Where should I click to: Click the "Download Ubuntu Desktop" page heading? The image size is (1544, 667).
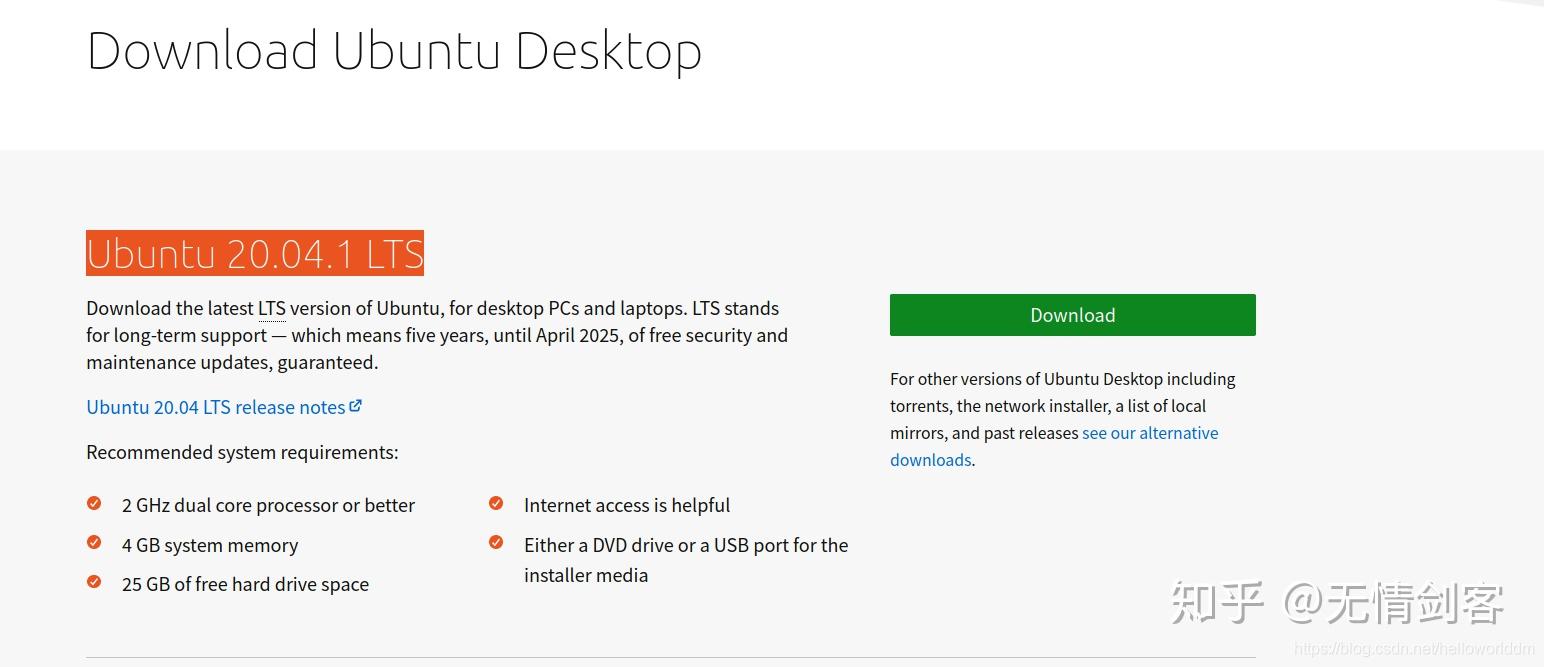394,52
